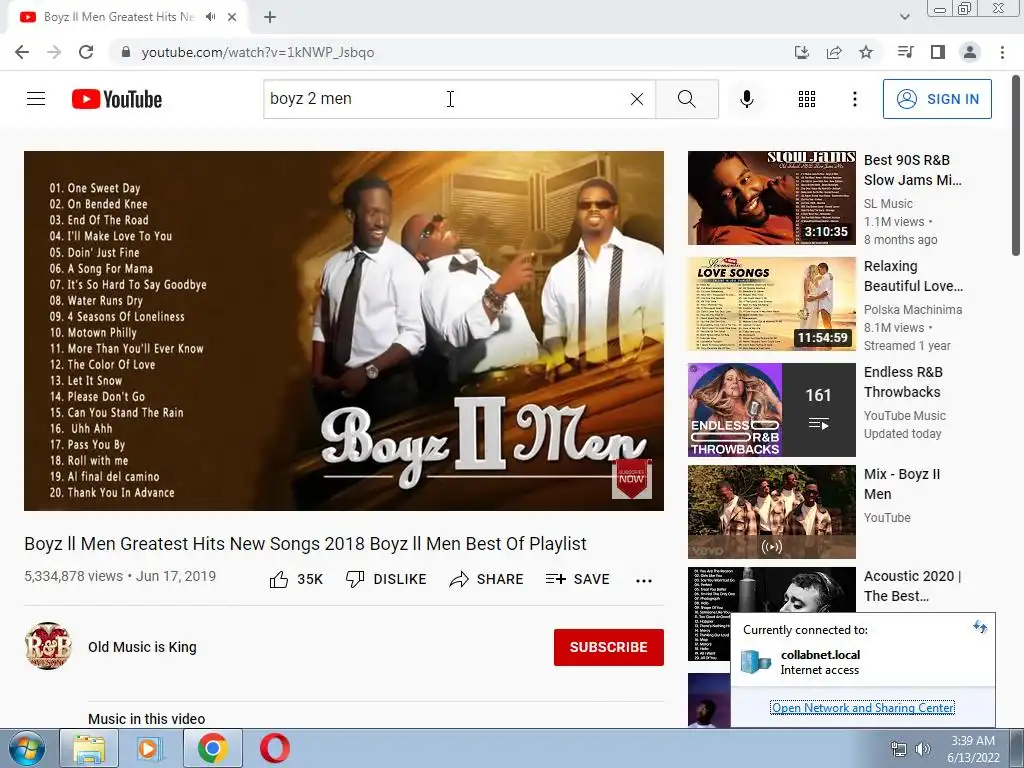This screenshot has width=1024, height=768.
Task: Open the Old Music is King channel avatar
Action: click(48, 646)
